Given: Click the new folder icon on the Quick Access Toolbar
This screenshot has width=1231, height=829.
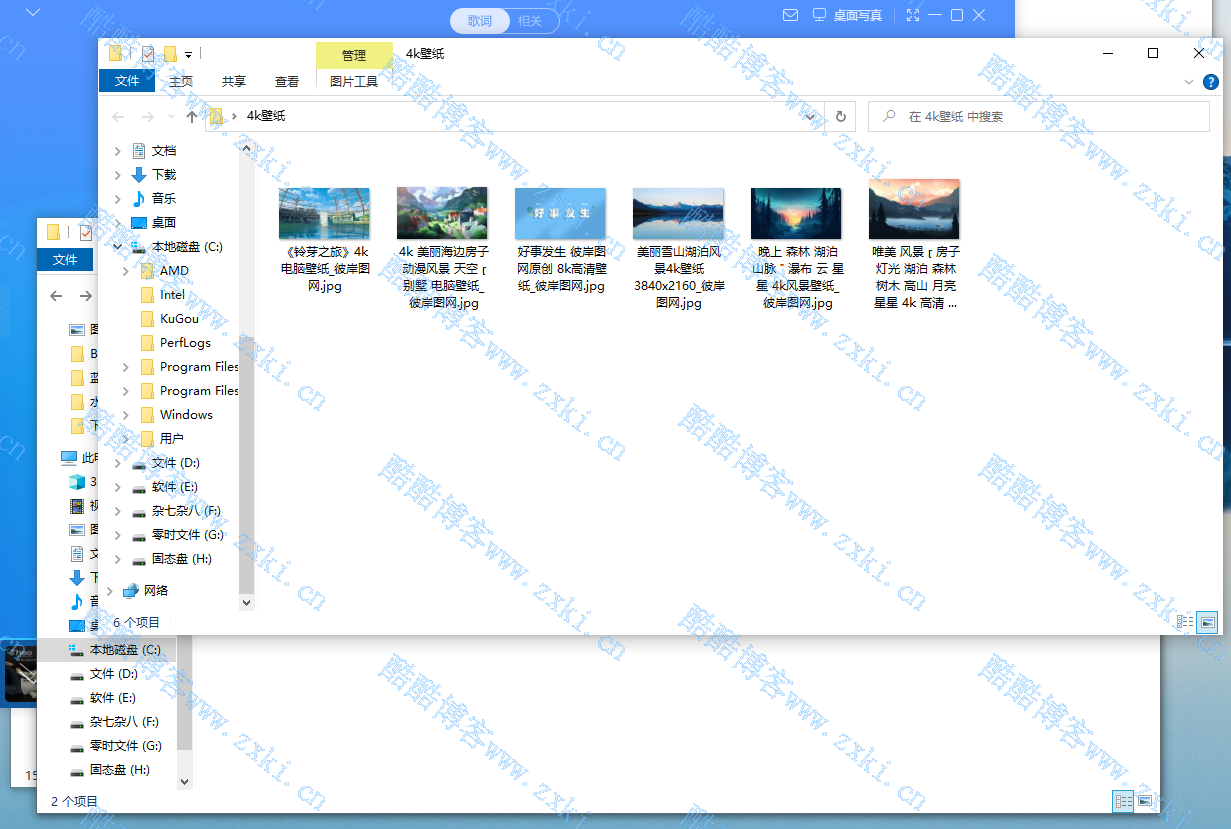Looking at the screenshot, I should click(169, 53).
